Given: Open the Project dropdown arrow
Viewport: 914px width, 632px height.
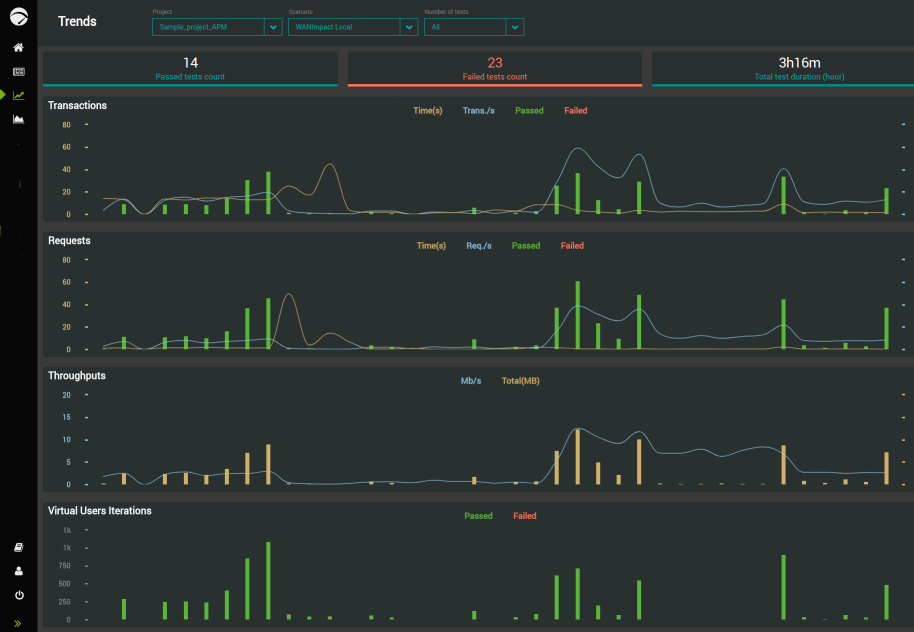Looking at the screenshot, I should point(273,27).
